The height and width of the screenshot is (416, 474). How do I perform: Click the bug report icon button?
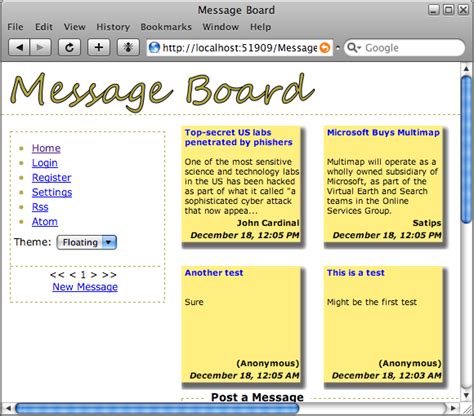pos(128,47)
